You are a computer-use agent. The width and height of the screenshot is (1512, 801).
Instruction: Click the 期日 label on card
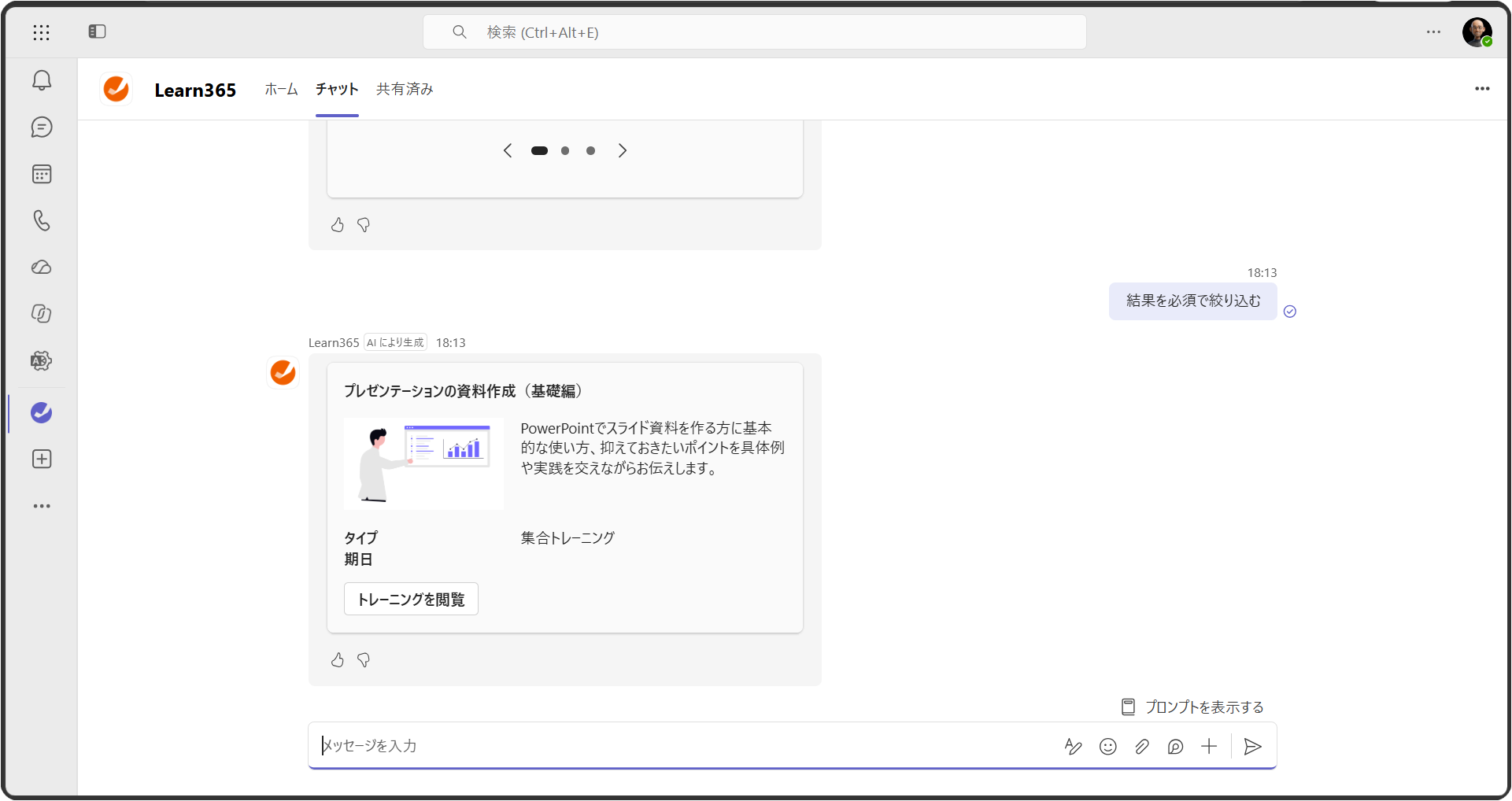pyautogui.click(x=358, y=559)
